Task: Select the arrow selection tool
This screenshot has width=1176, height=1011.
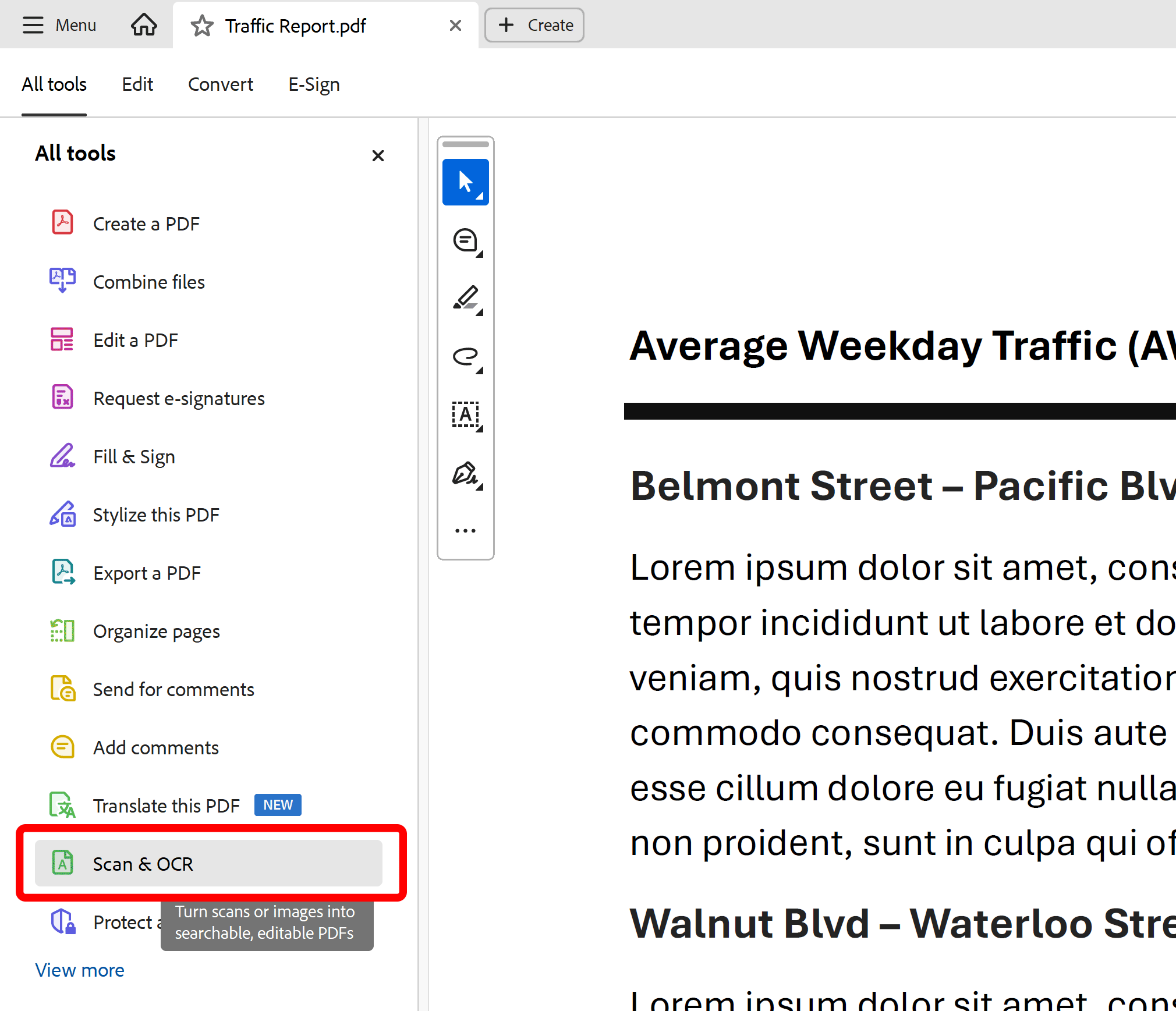Action: point(465,182)
